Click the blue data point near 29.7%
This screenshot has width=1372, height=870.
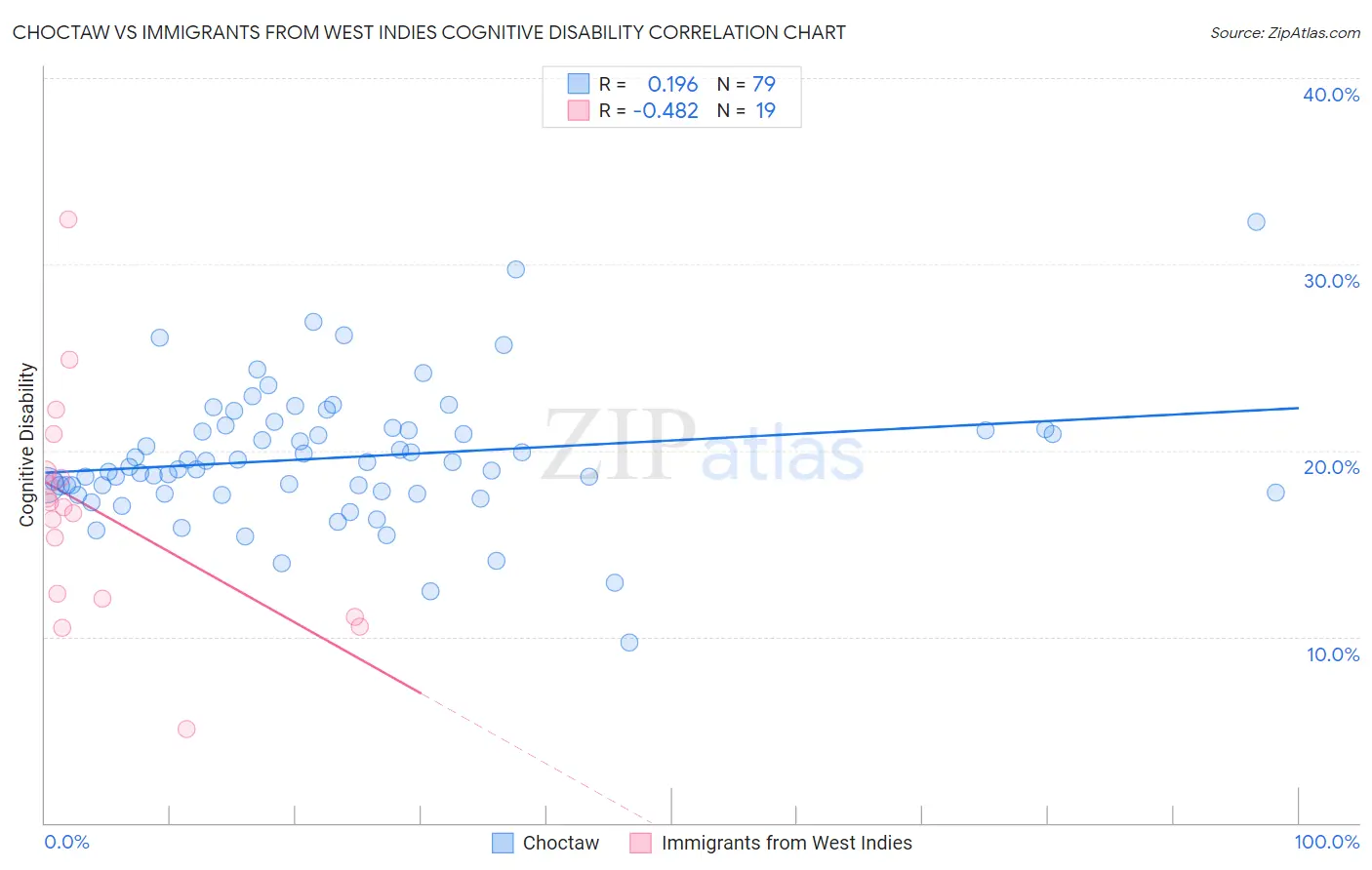click(x=516, y=270)
